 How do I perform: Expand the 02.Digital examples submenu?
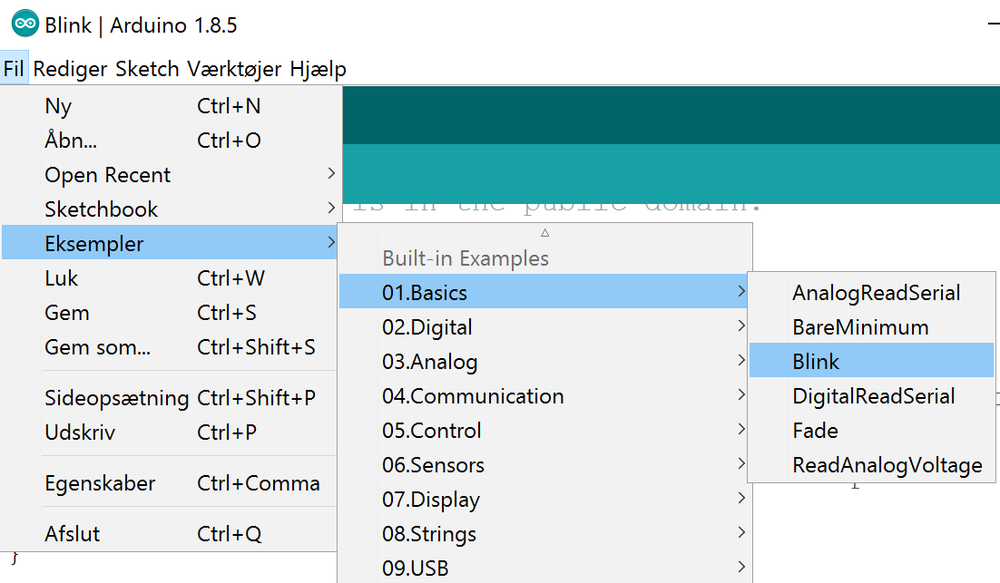pyautogui.click(x=427, y=328)
